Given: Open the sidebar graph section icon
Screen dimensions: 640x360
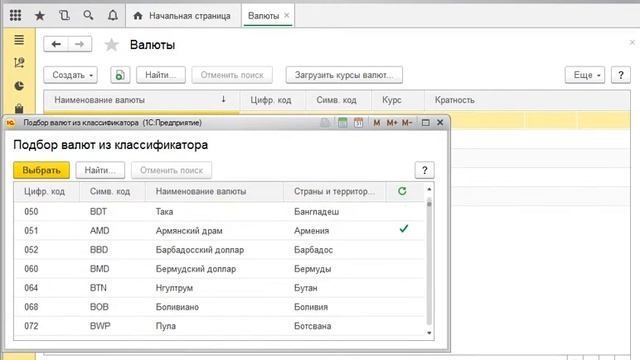Looking at the screenshot, I should point(19,62).
